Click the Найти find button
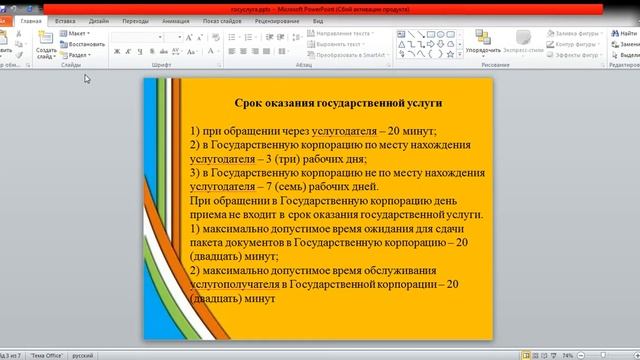The width and height of the screenshot is (640, 360). click(x=624, y=33)
